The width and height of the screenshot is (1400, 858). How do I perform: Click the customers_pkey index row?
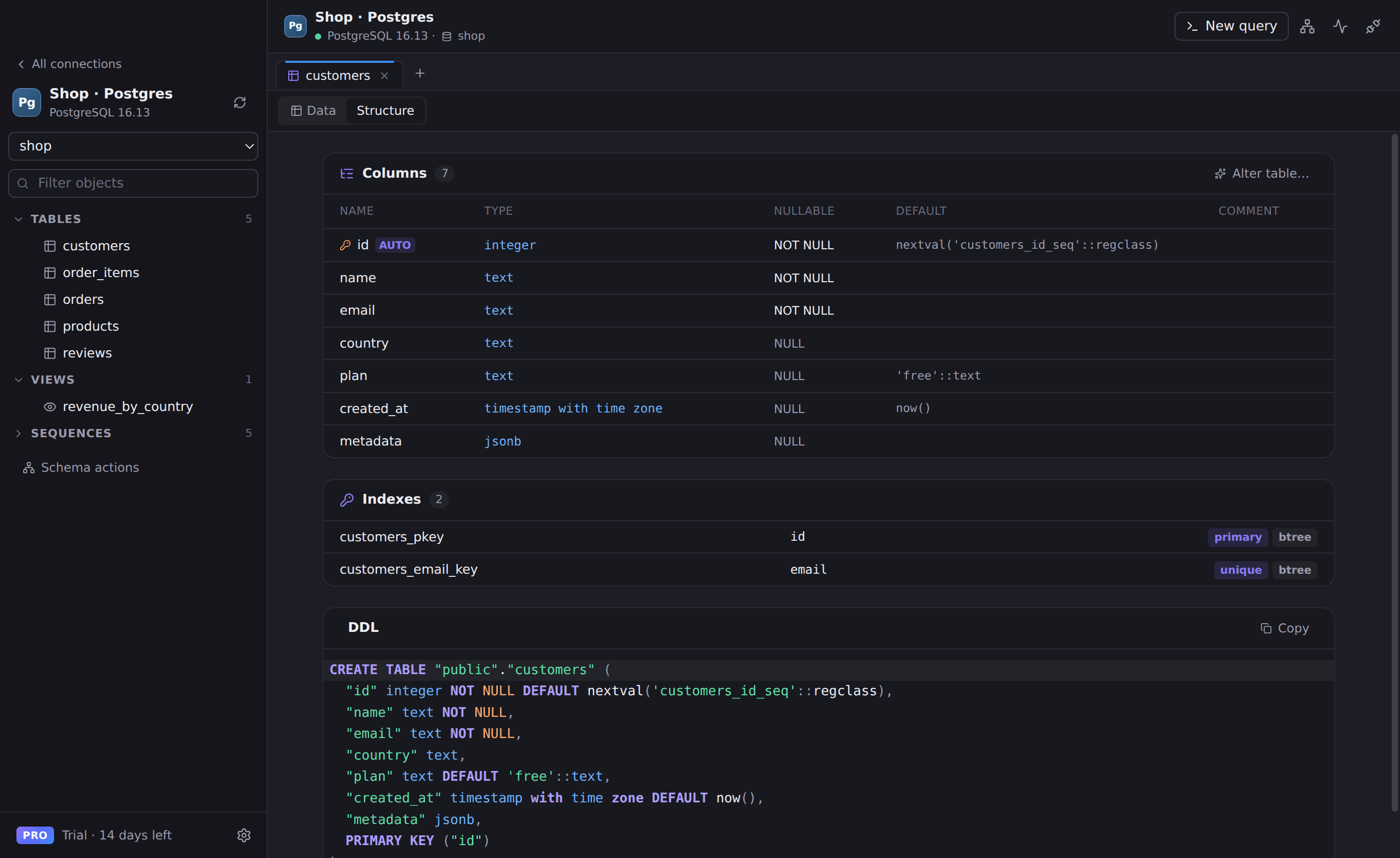click(x=828, y=537)
